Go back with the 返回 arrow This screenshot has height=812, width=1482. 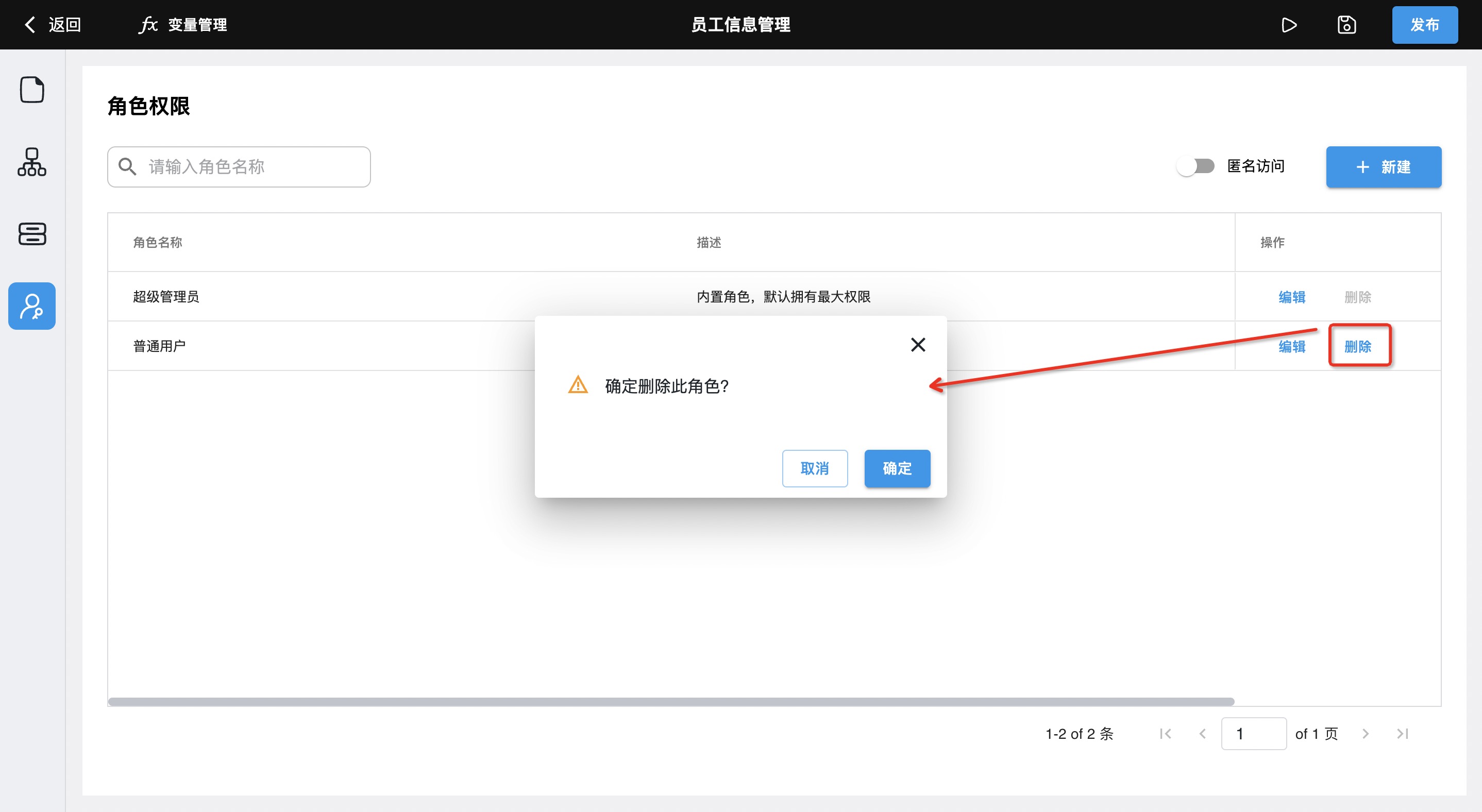point(53,25)
